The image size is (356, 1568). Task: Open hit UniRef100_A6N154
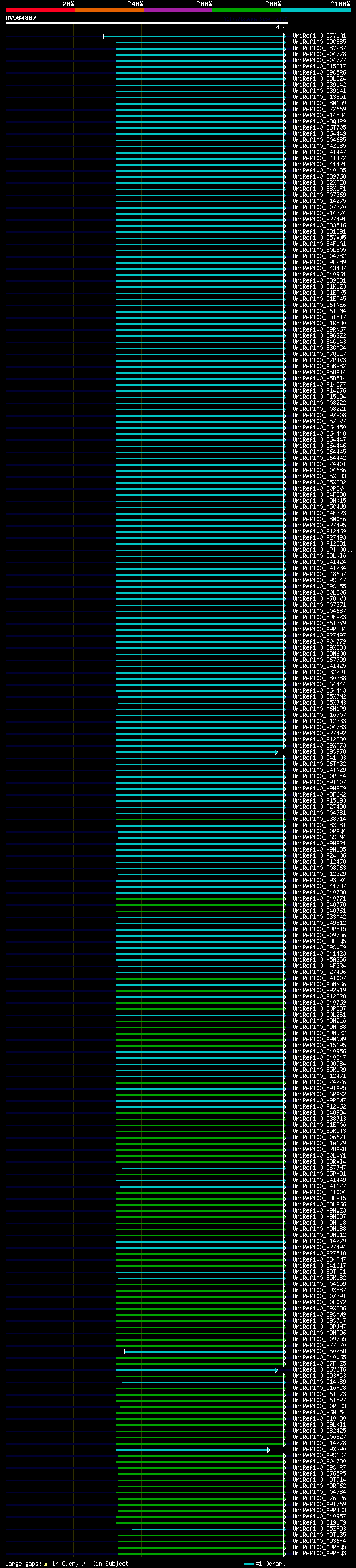pos(319,1412)
